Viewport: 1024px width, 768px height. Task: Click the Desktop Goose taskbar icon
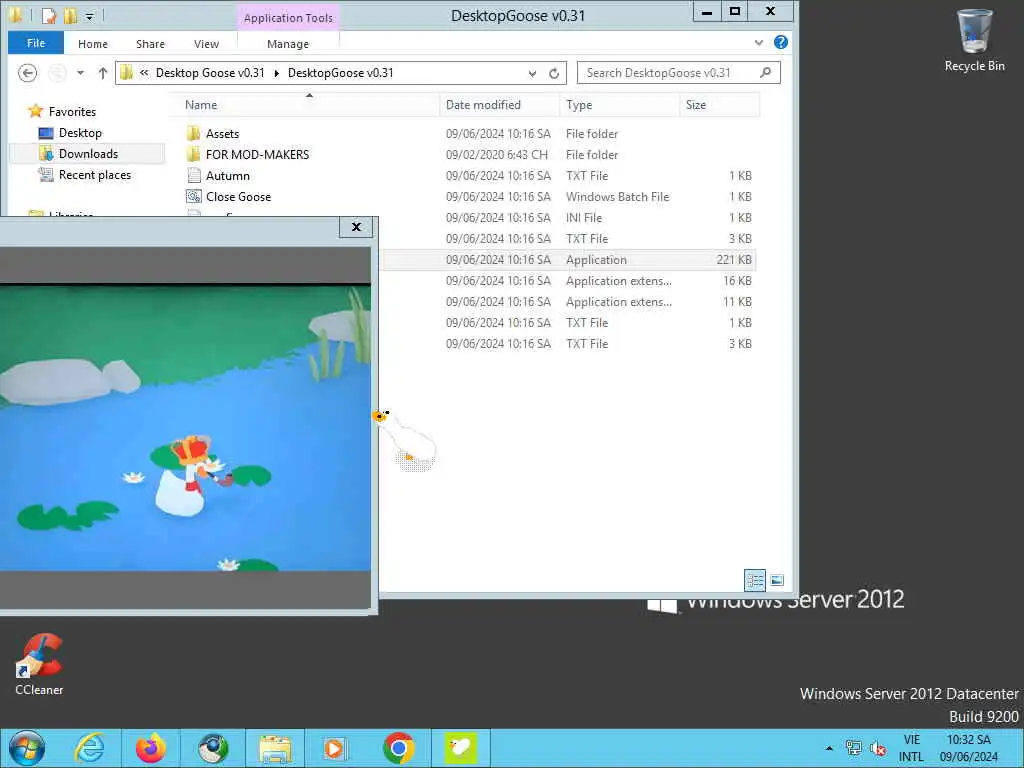pyautogui.click(x=460, y=748)
